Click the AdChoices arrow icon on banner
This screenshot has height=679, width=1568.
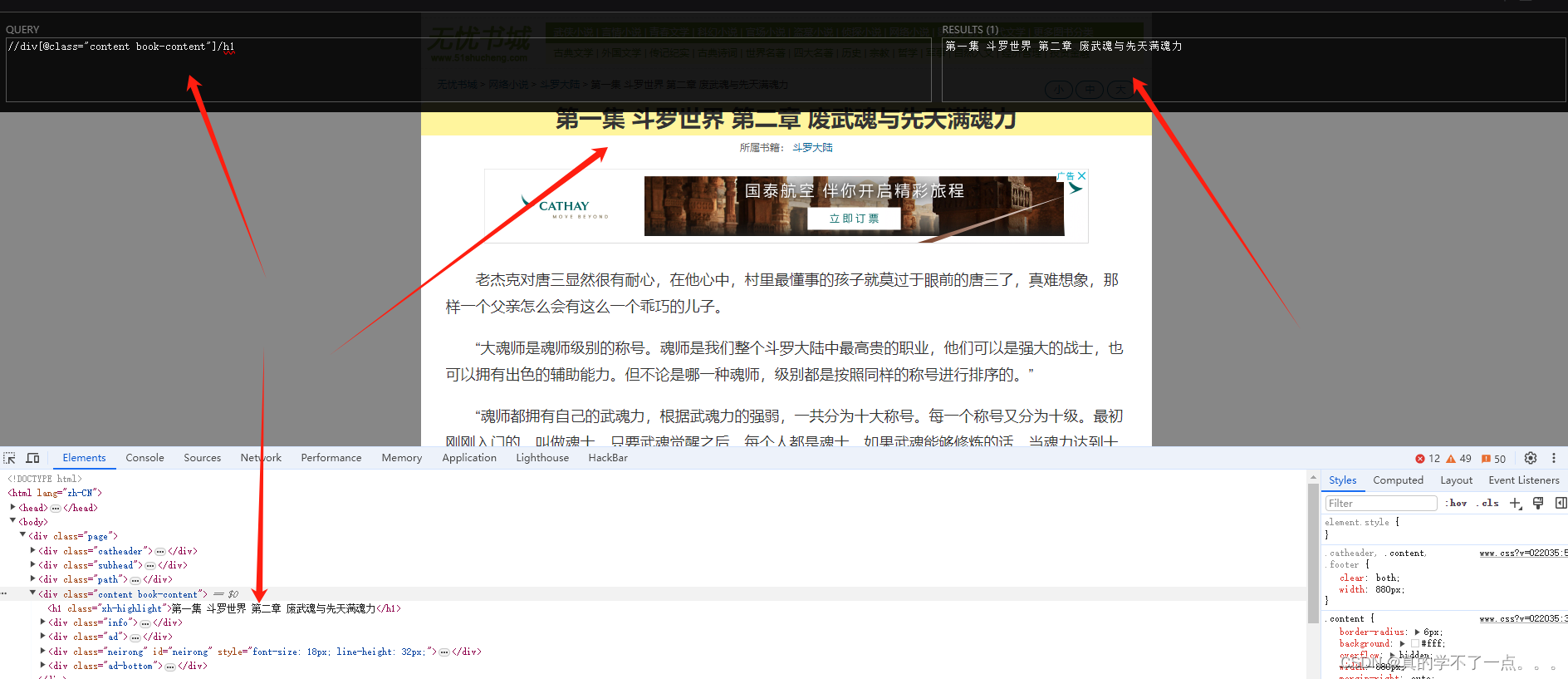pos(1076,188)
